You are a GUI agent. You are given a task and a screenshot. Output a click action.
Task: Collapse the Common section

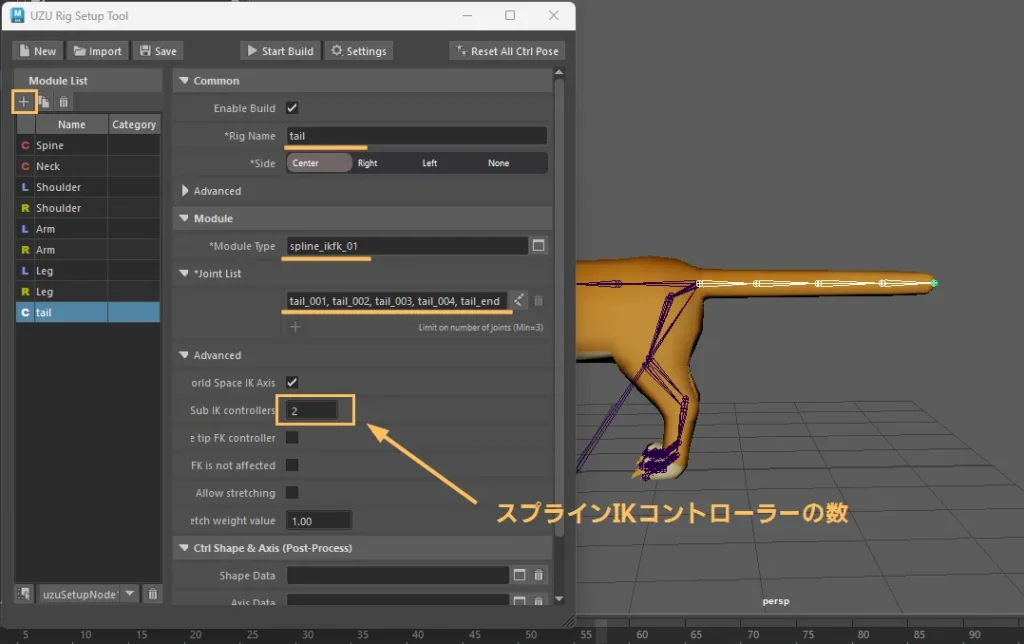pos(184,80)
